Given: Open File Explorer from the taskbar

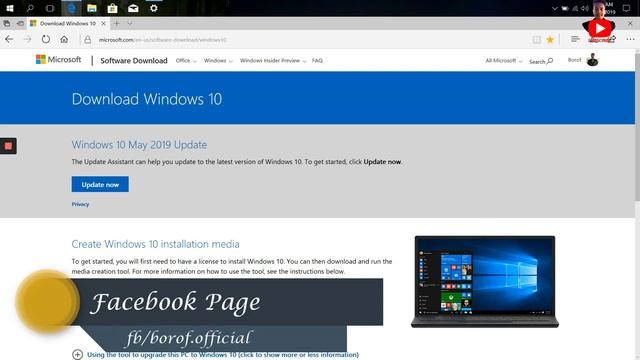Looking at the screenshot, I should [x=92, y=8].
